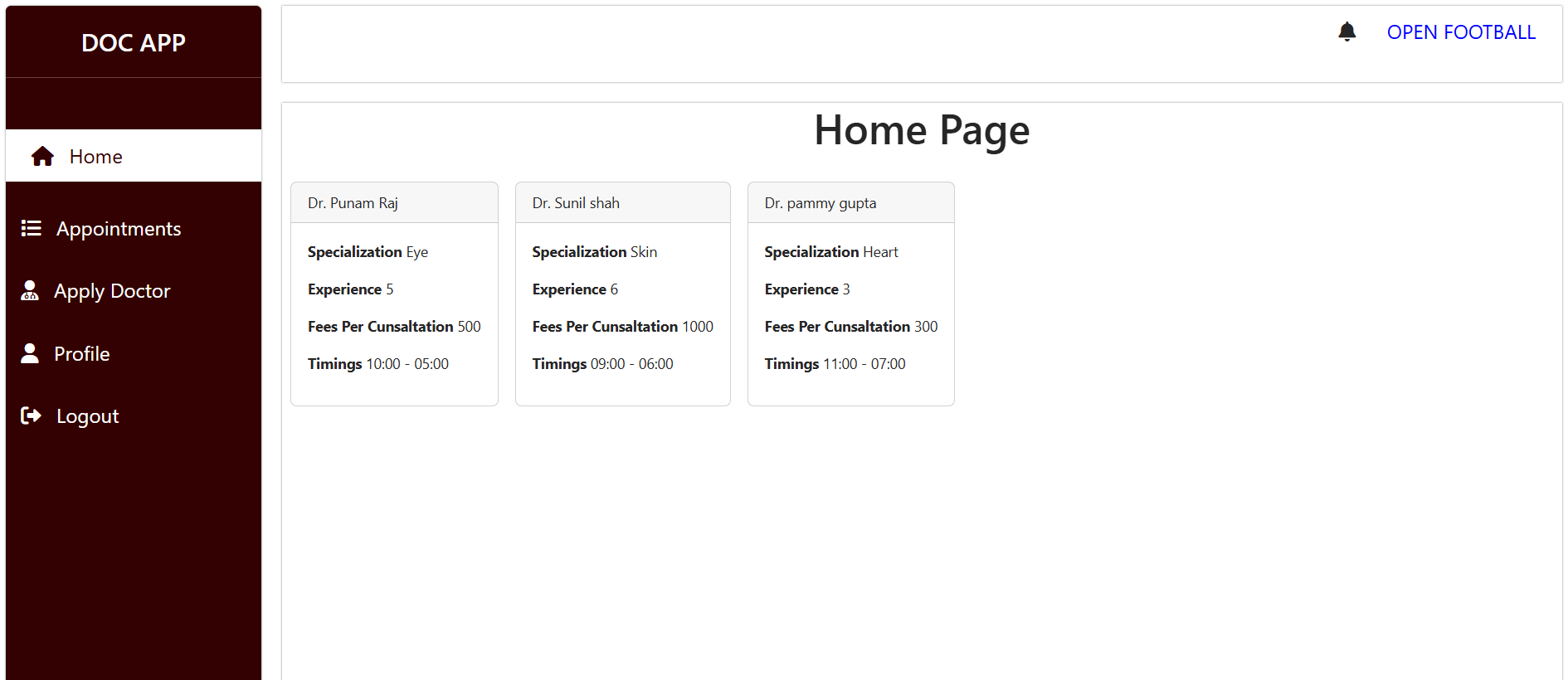Image resolution: width=1568 pixels, height=680 pixels.
Task: Click the Home house icon
Action: click(x=42, y=156)
